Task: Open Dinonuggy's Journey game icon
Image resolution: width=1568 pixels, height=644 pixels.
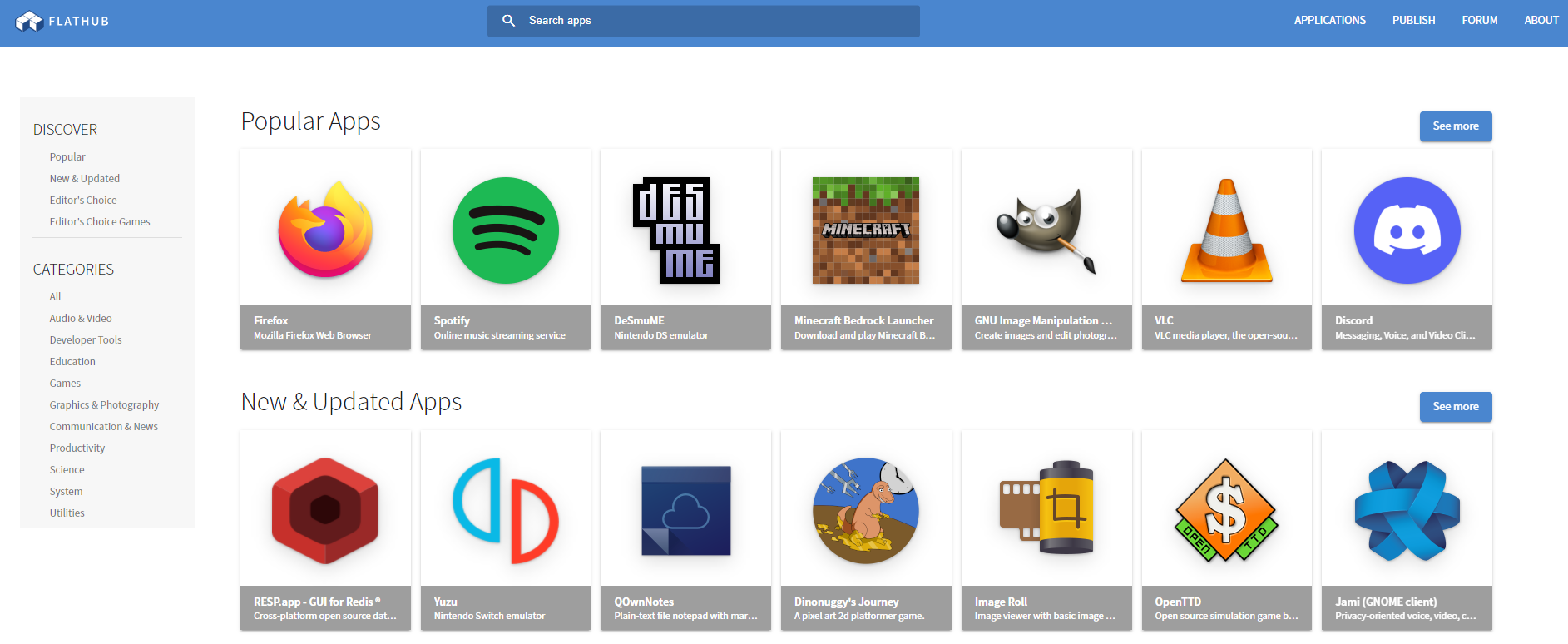Action: [866, 511]
